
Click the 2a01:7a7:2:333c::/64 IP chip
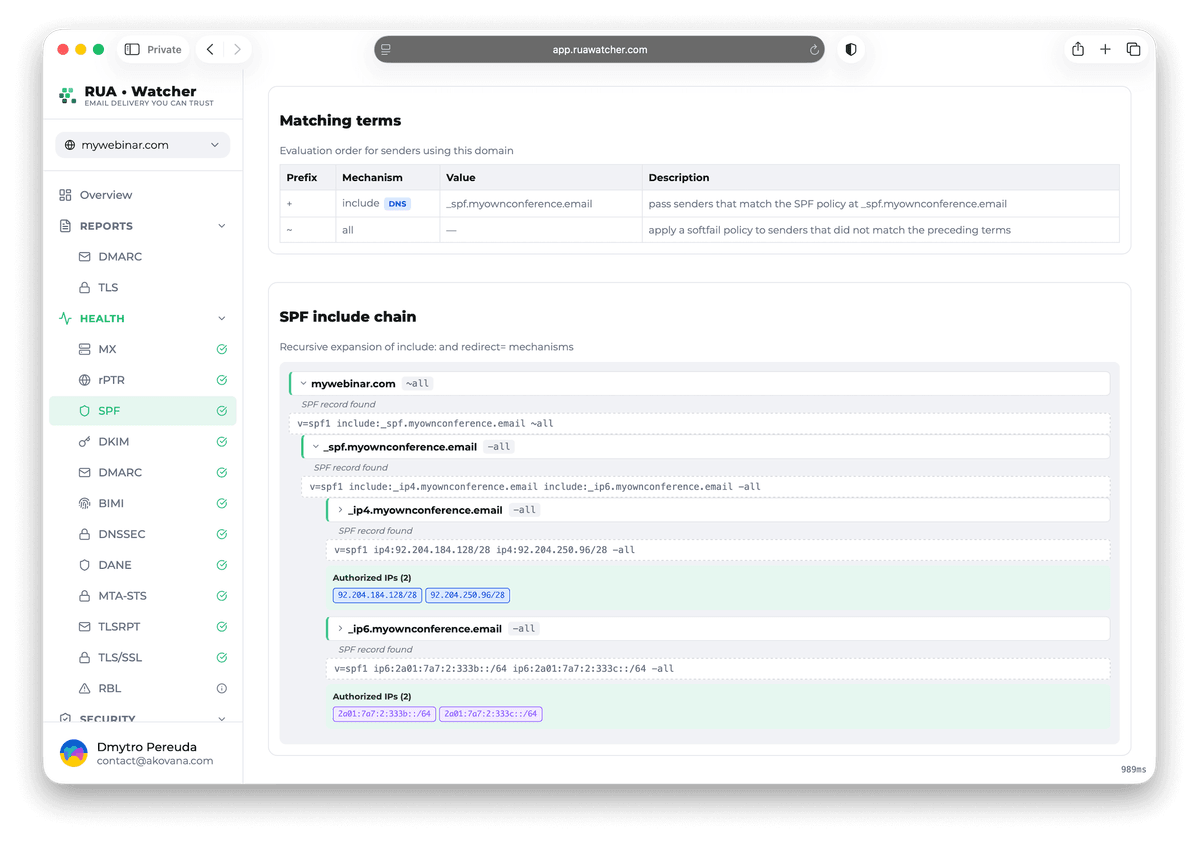491,714
